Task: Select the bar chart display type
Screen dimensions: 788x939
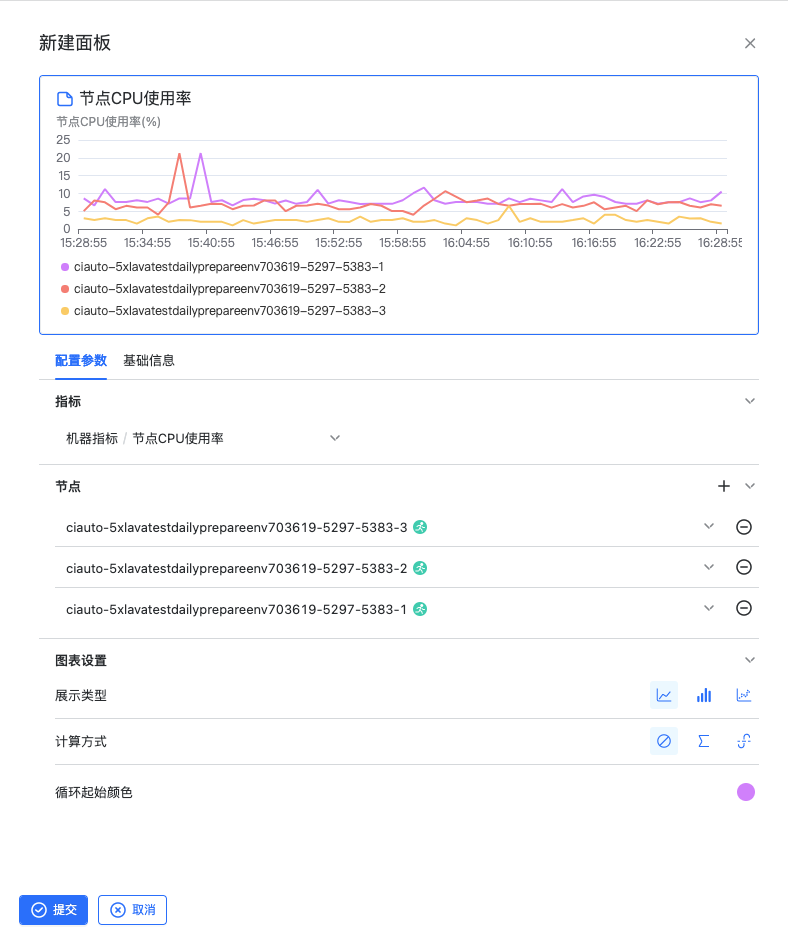Action: click(x=704, y=695)
